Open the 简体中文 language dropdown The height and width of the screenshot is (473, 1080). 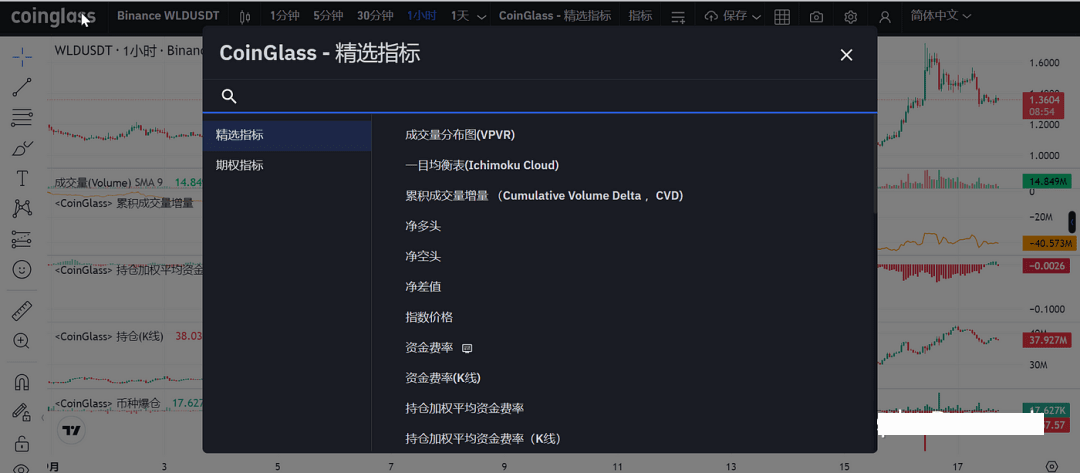point(941,16)
